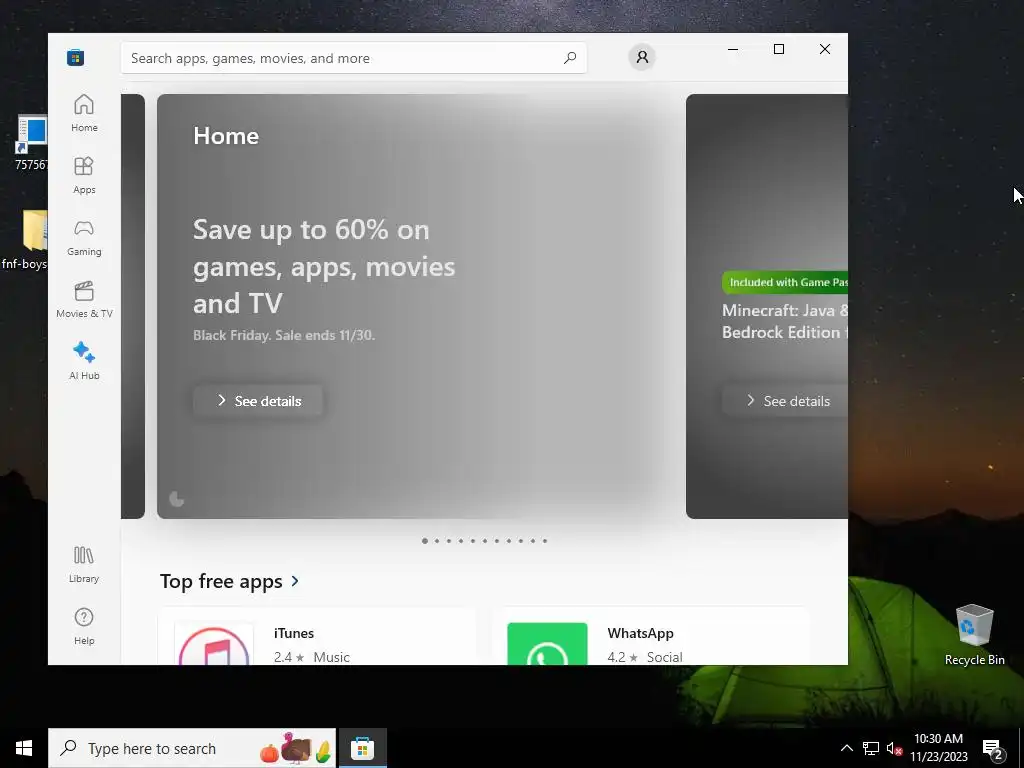Open the Minecraft featured card

click(767, 306)
